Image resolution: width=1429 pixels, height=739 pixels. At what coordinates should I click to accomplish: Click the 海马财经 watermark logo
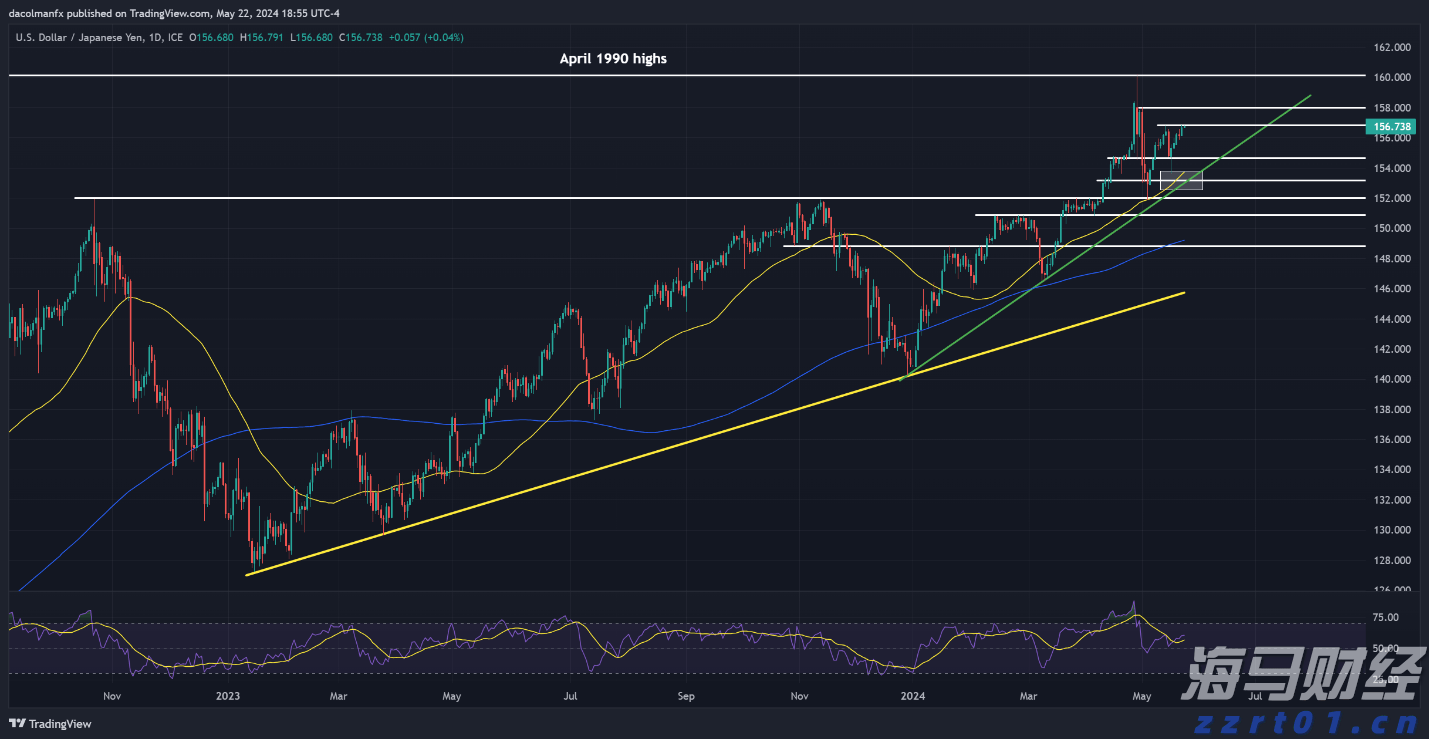click(1300, 680)
